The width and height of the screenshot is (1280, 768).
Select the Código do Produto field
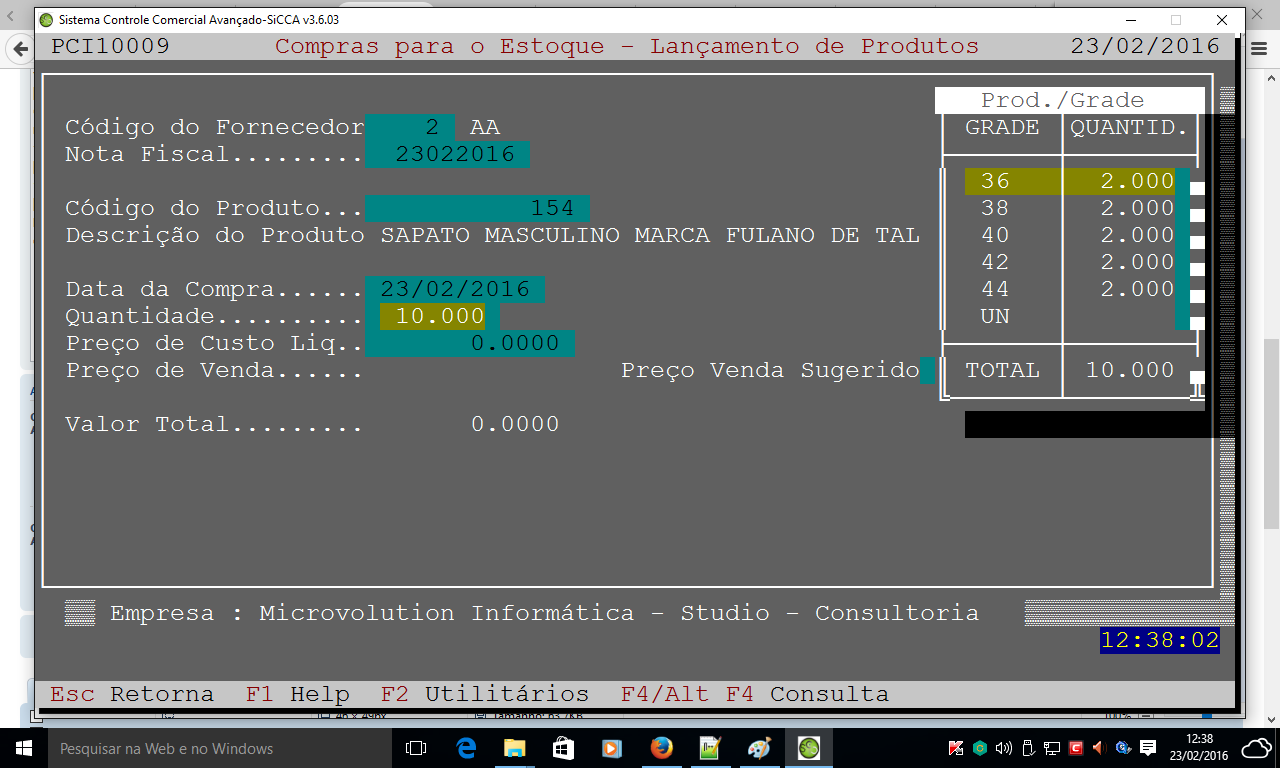click(477, 208)
